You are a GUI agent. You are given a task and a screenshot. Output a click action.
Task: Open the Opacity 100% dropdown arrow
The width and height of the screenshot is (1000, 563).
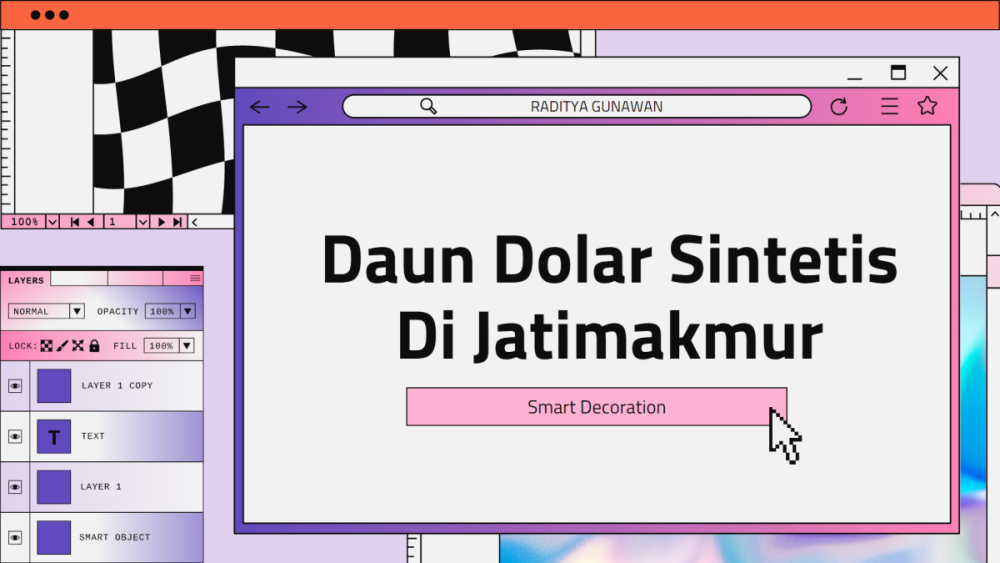188,311
